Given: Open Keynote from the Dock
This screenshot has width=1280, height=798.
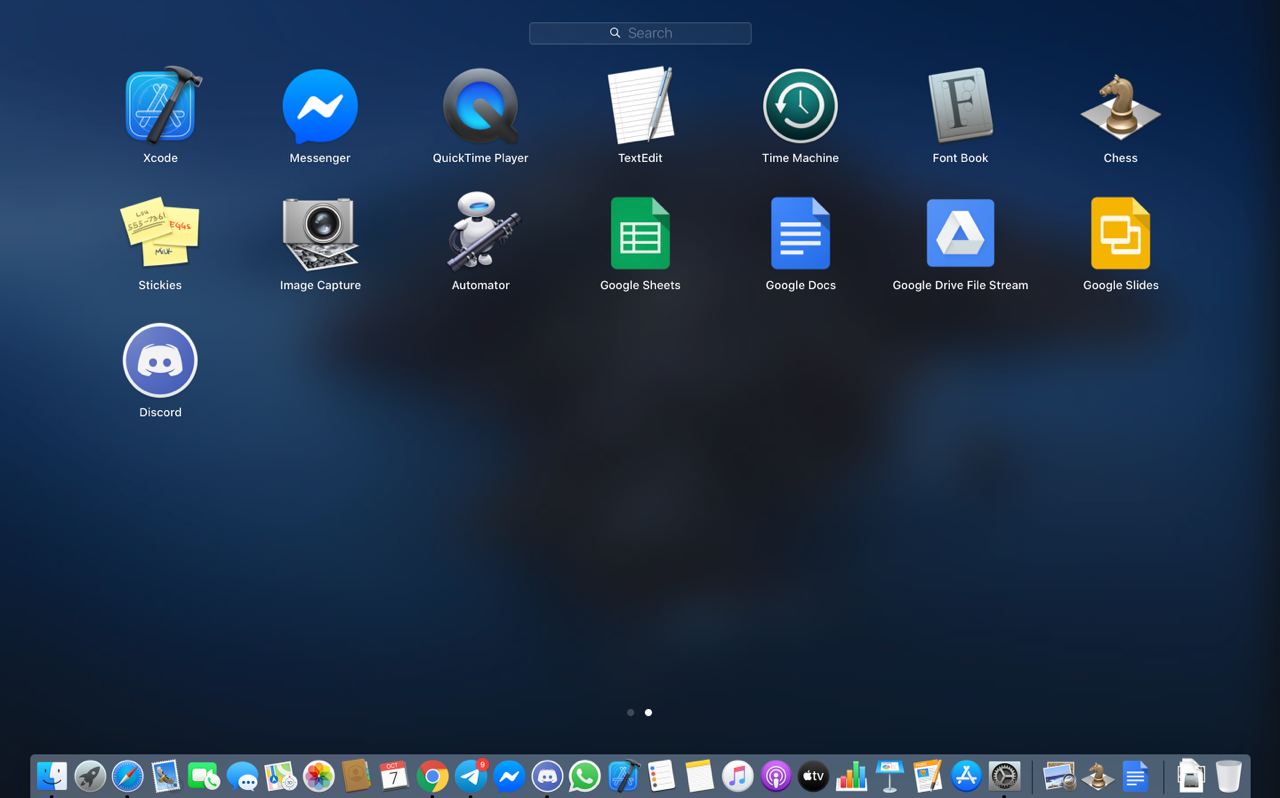Looking at the screenshot, I should (889, 776).
